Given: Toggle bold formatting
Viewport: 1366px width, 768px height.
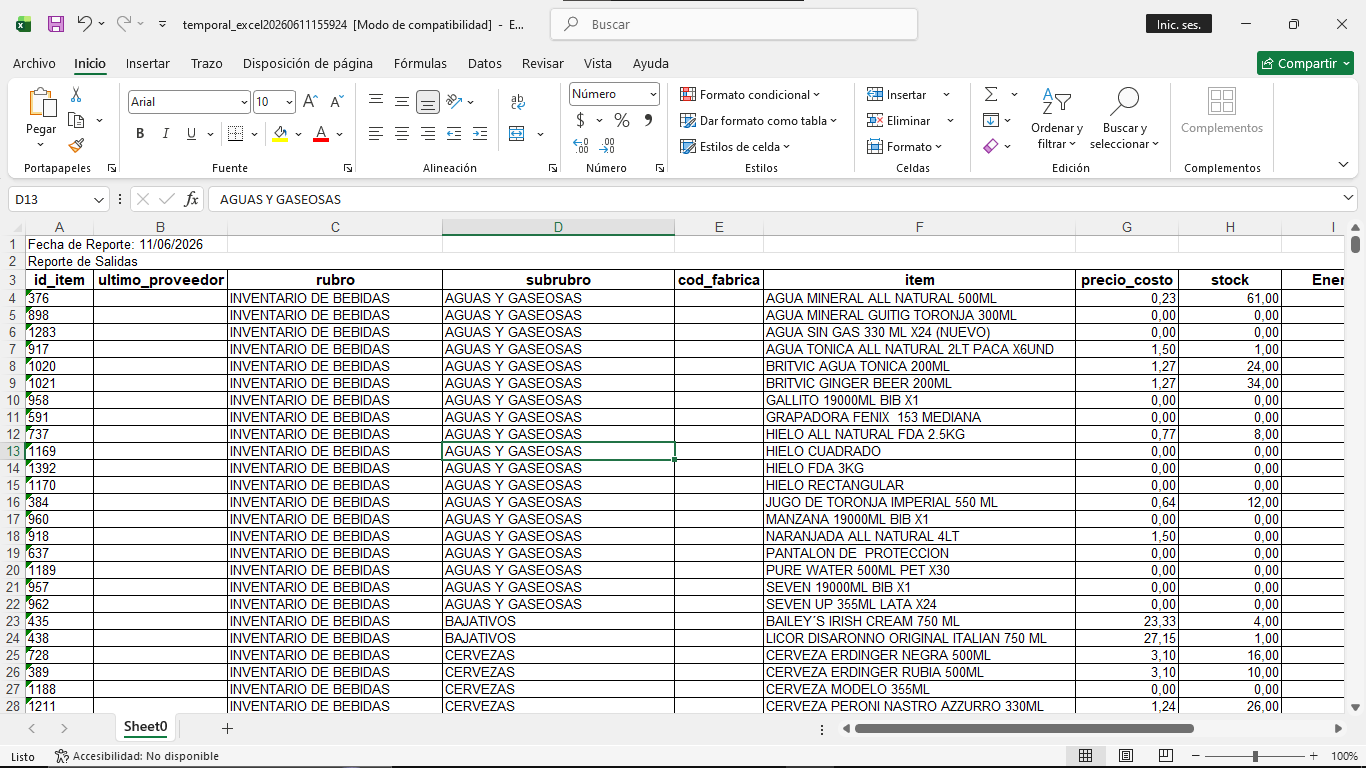Looking at the screenshot, I should point(140,133).
